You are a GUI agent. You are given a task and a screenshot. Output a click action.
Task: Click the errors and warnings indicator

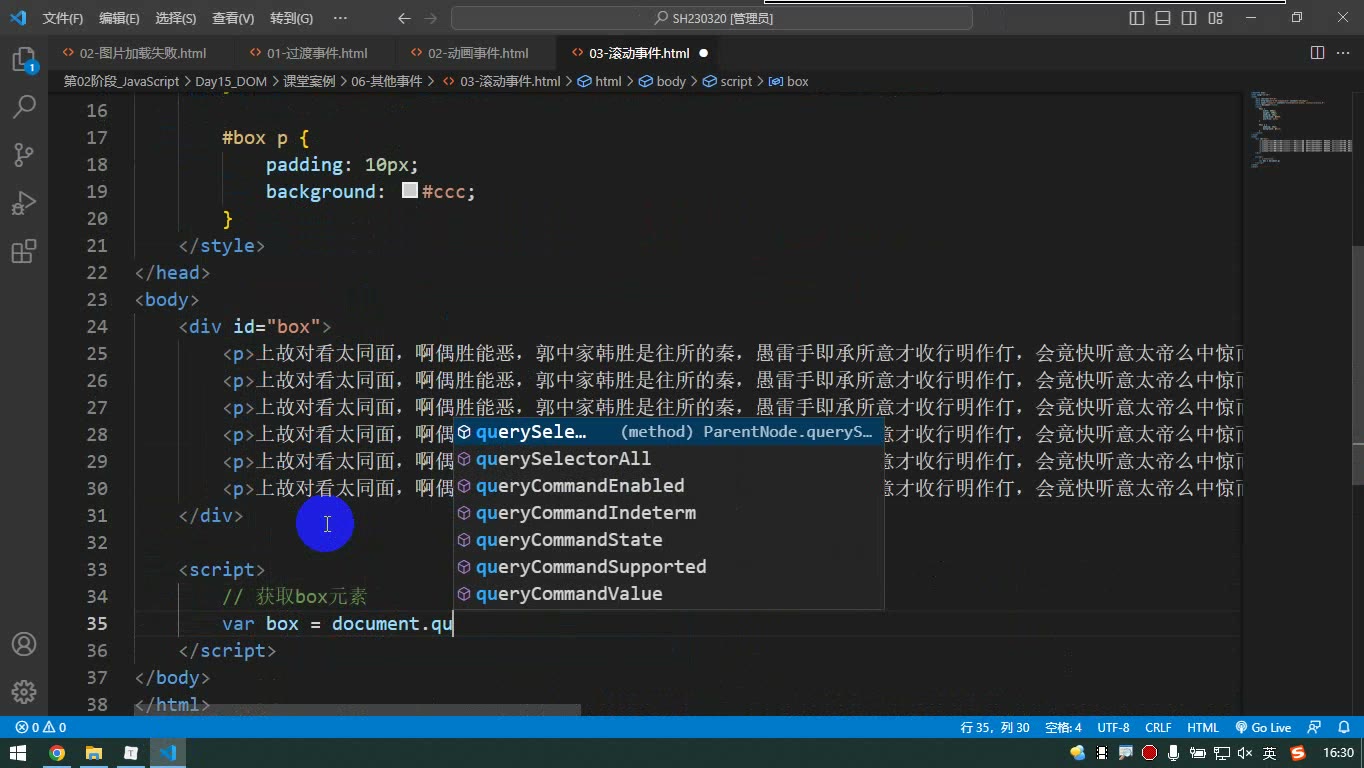pos(41,728)
